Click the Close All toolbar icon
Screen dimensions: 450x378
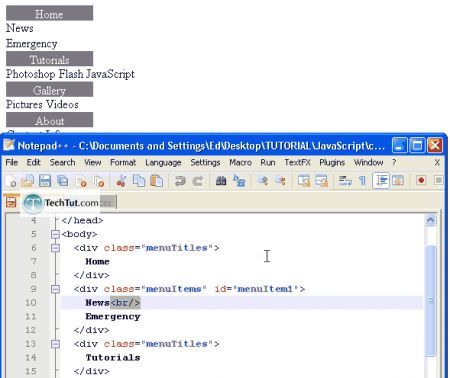99,181
